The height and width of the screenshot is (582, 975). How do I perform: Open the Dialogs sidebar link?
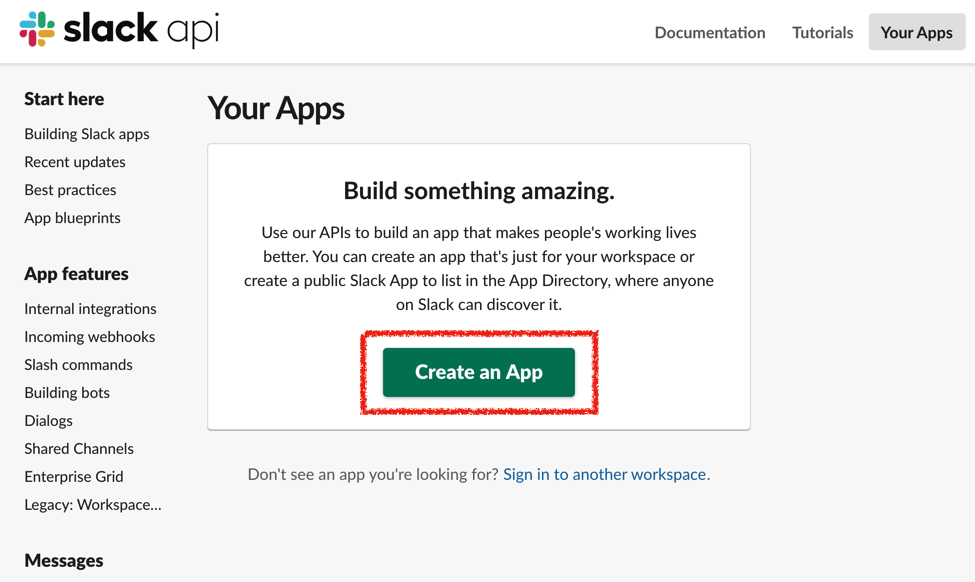tap(49, 420)
